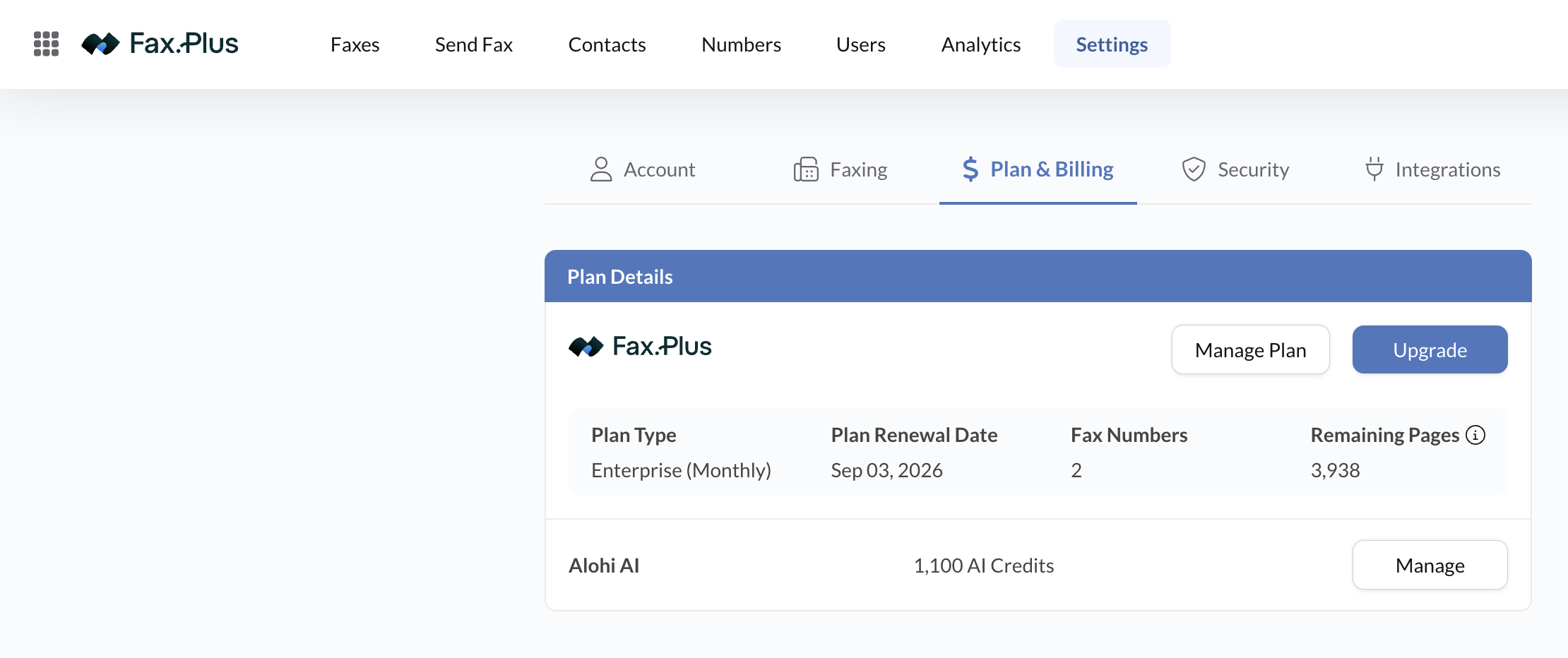Click the Plan Renewal Date label

point(915,435)
